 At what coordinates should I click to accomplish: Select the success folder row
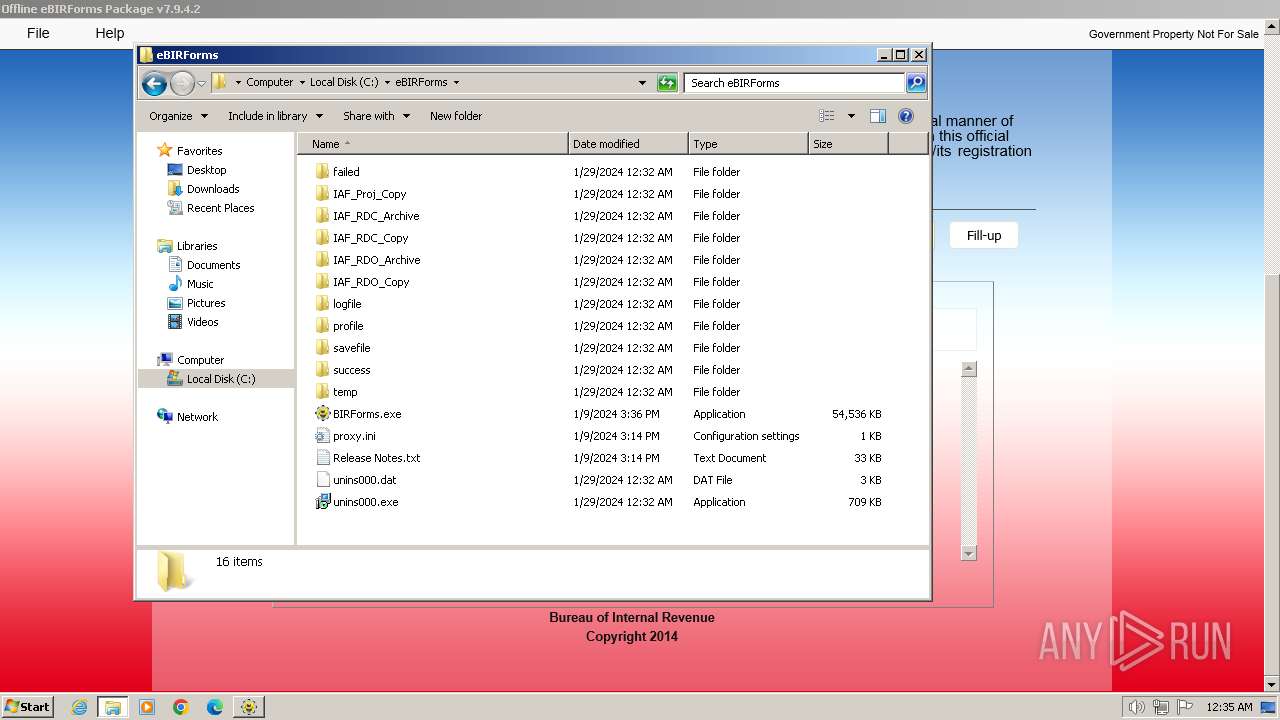598,370
